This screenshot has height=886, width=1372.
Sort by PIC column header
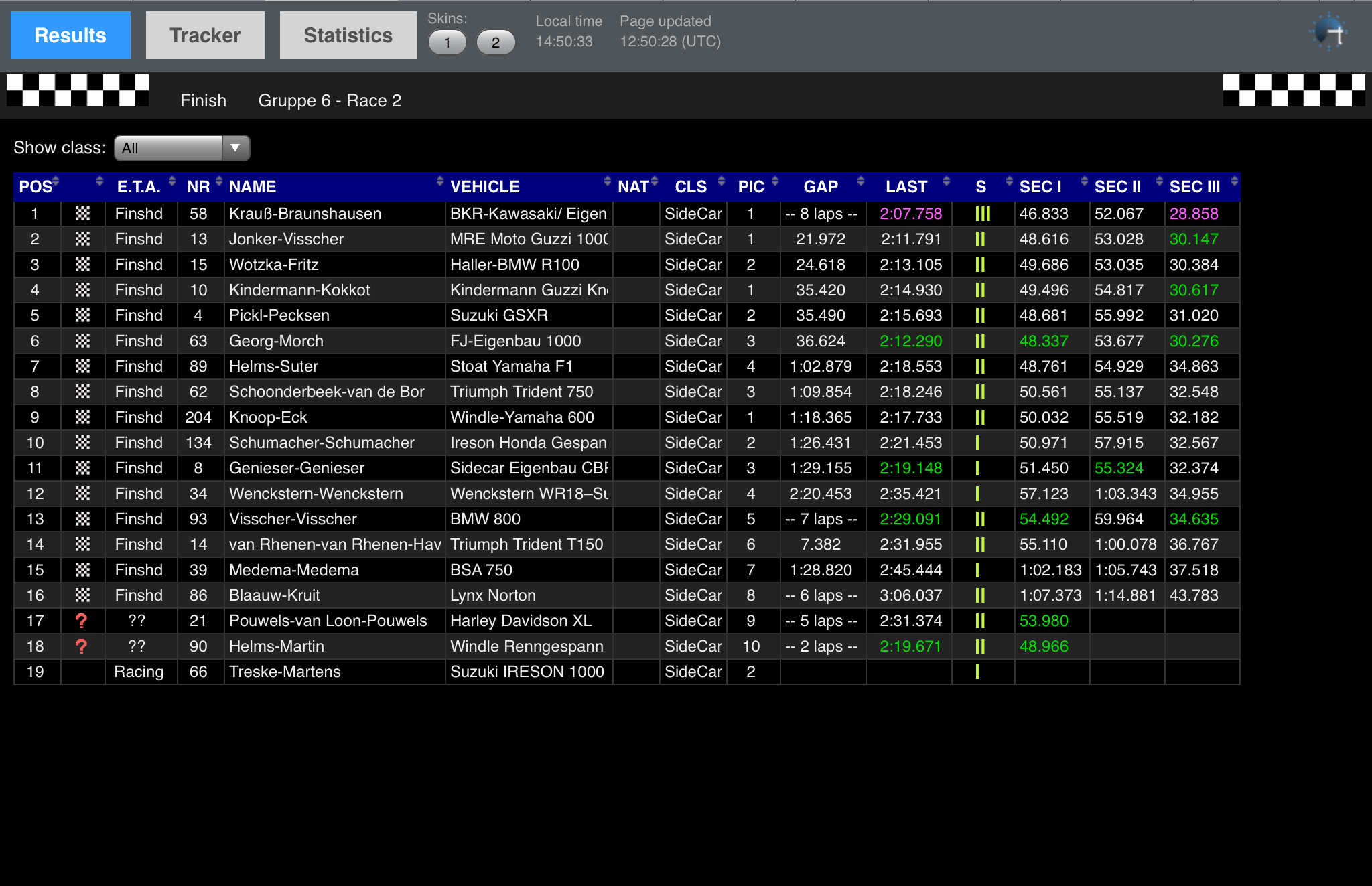(754, 187)
